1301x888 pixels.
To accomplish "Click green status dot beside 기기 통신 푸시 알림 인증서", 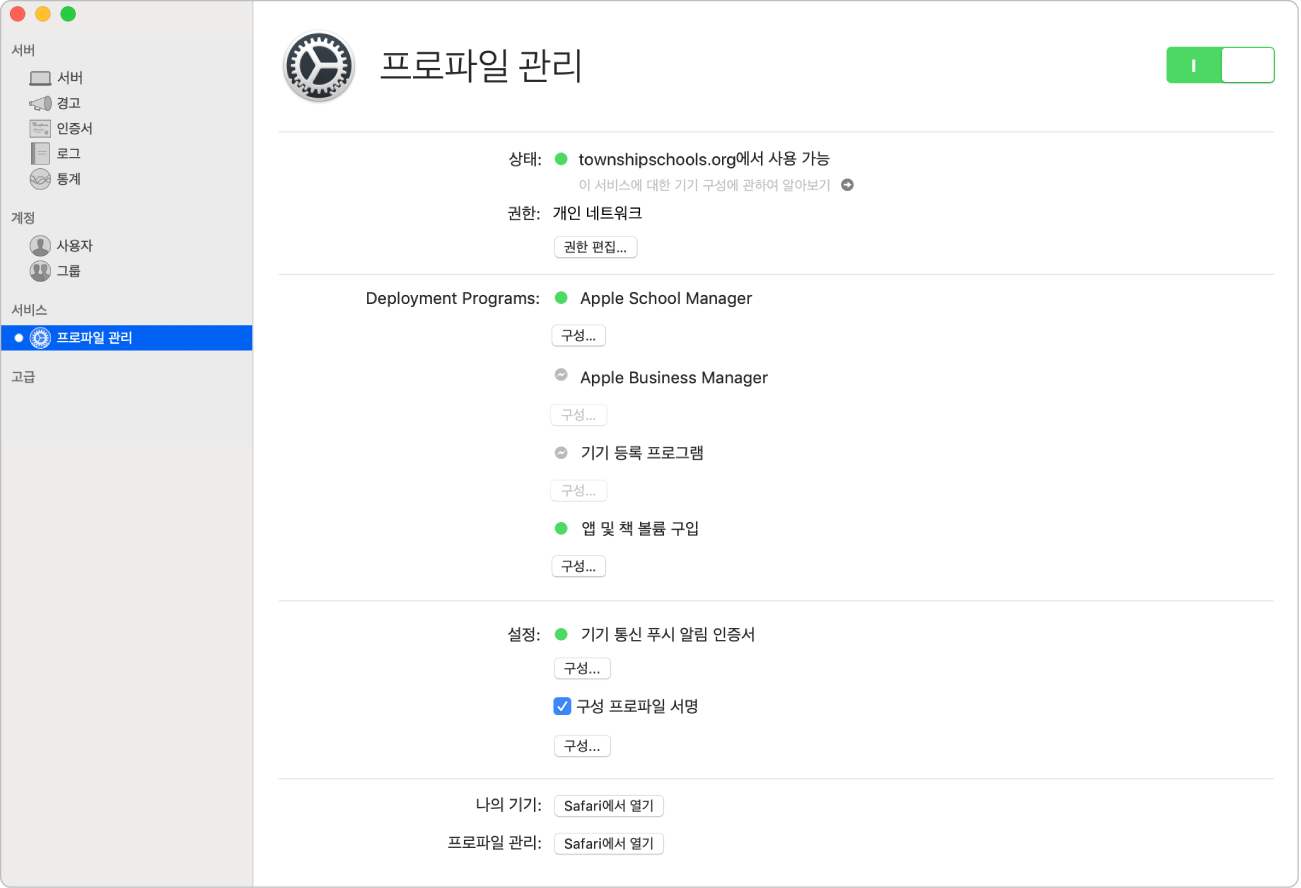I will pyautogui.click(x=561, y=634).
